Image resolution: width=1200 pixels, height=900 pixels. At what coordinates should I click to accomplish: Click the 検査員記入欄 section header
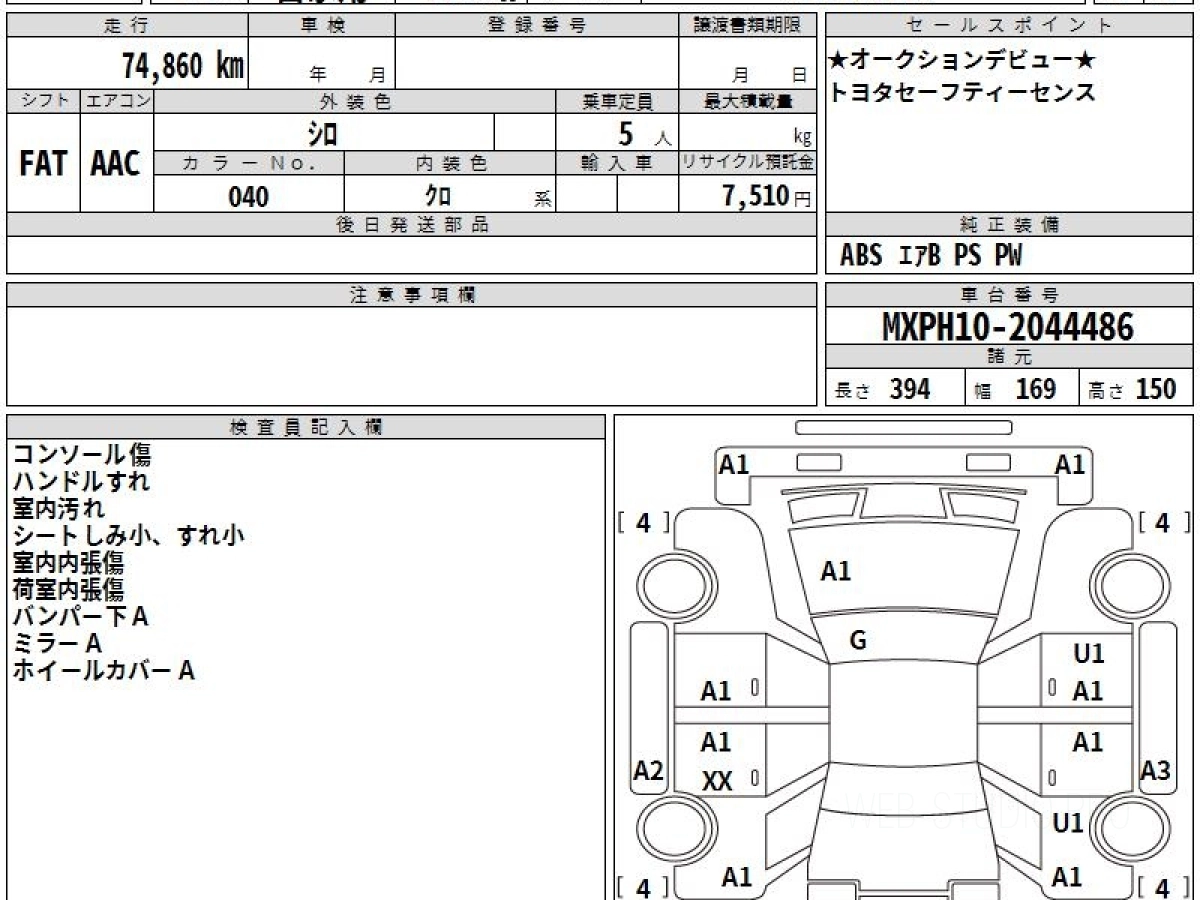point(306,427)
